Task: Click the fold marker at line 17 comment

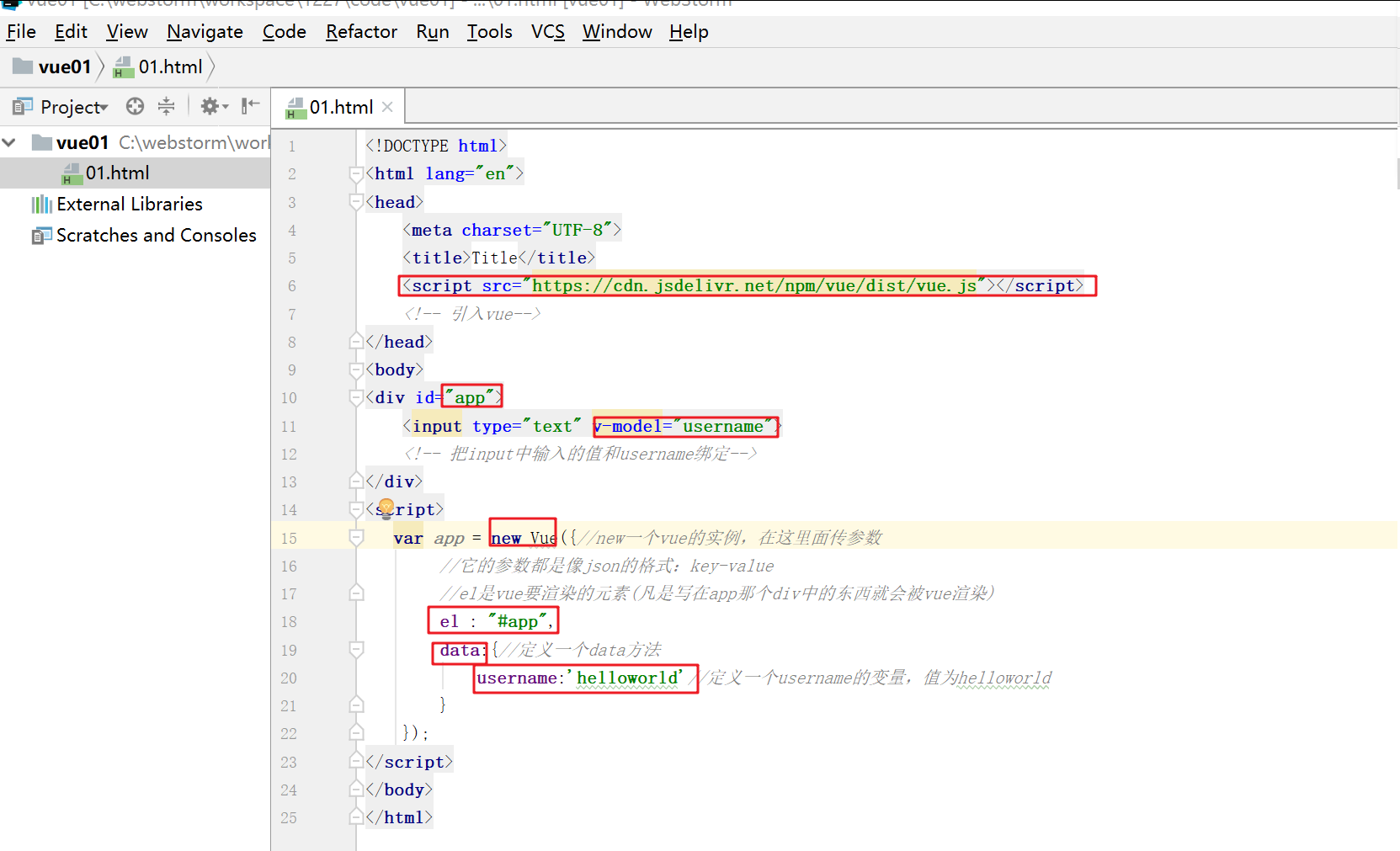Action: 356,593
